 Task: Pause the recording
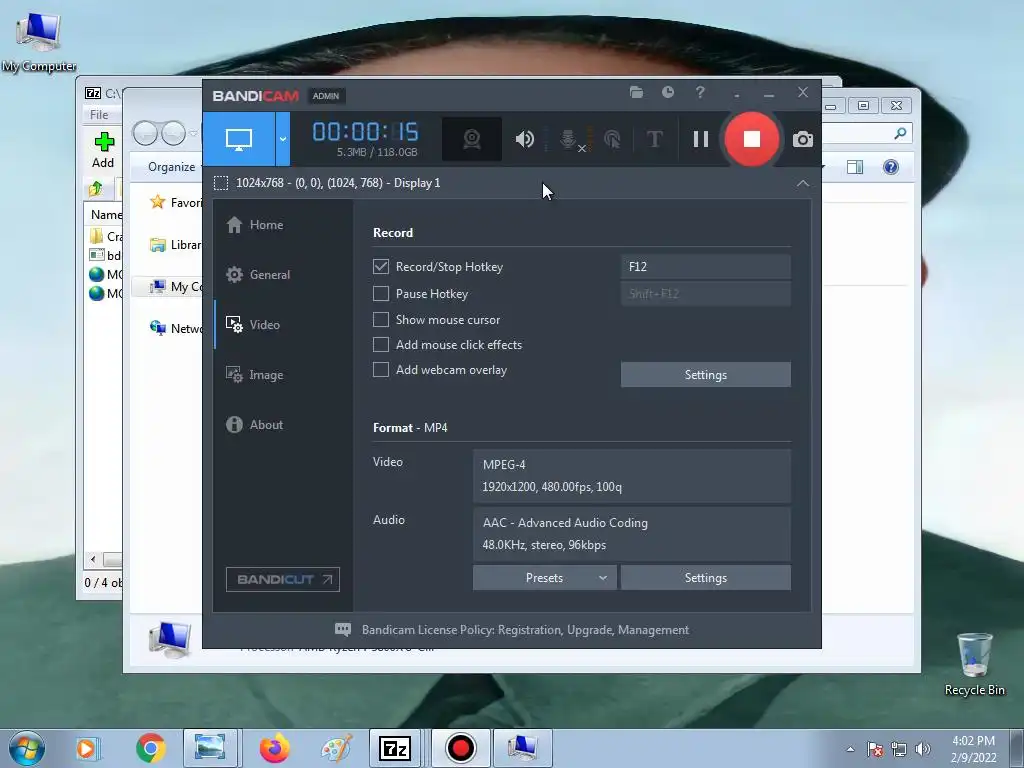click(701, 138)
